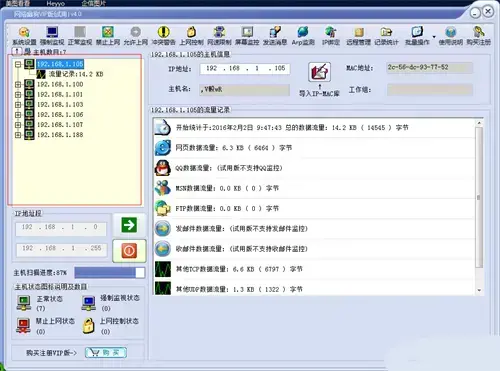Click 其他TCP数据流量 row text
The image size is (500, 371).
(239, 269)
